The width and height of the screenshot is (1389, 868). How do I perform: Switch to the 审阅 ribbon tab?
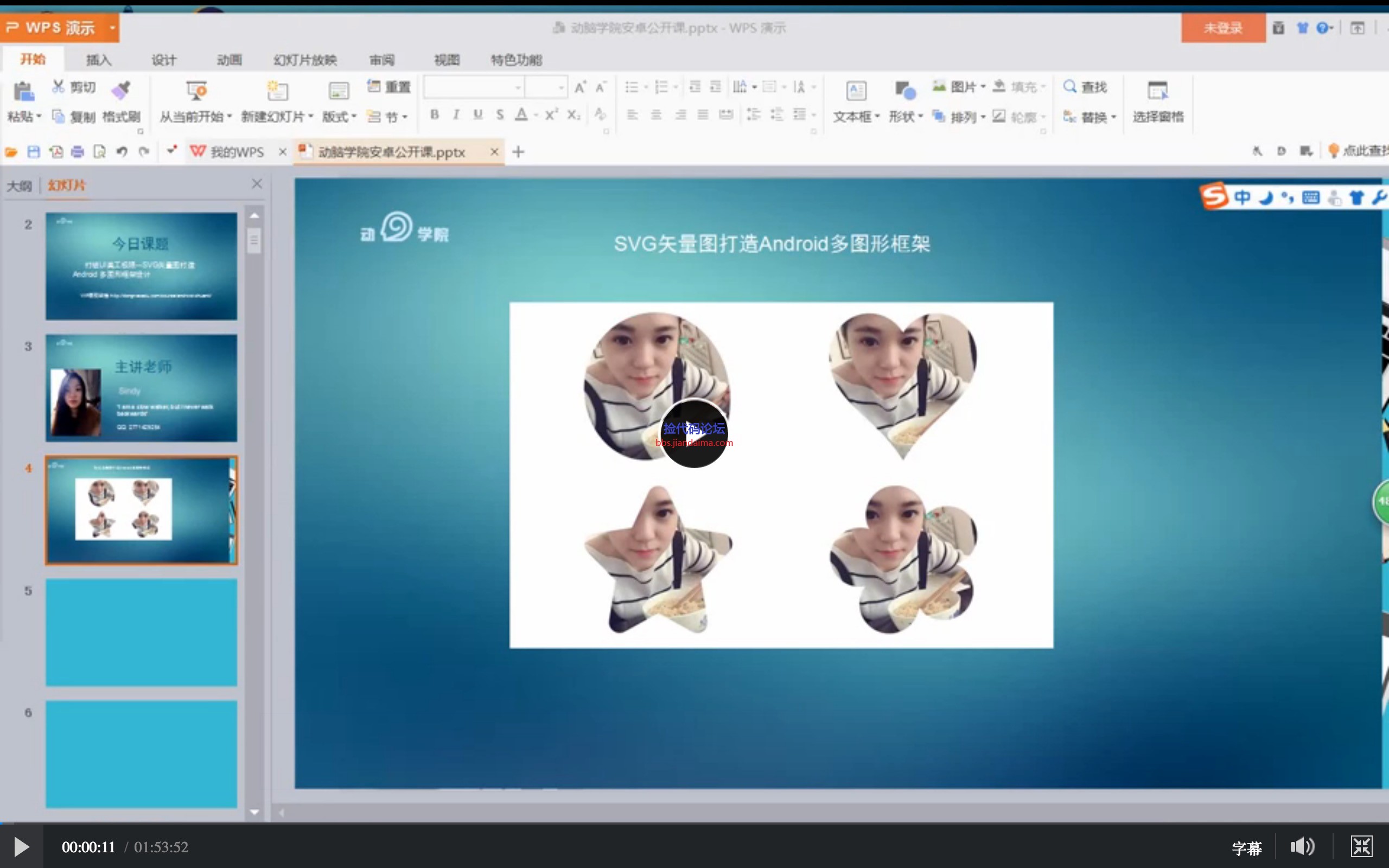[x=381, y=60]
